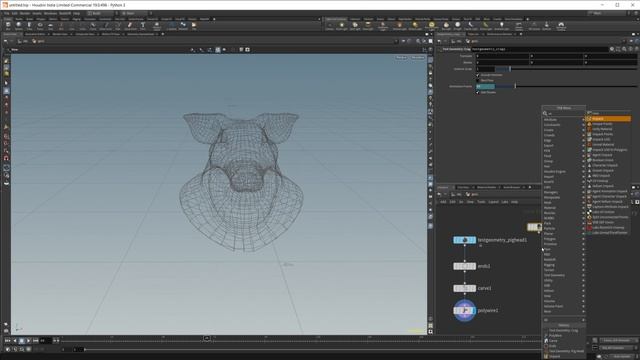Viewport: 640px width, 360px height.
Task: Select the L-System shelf tool
Action: 171,26
